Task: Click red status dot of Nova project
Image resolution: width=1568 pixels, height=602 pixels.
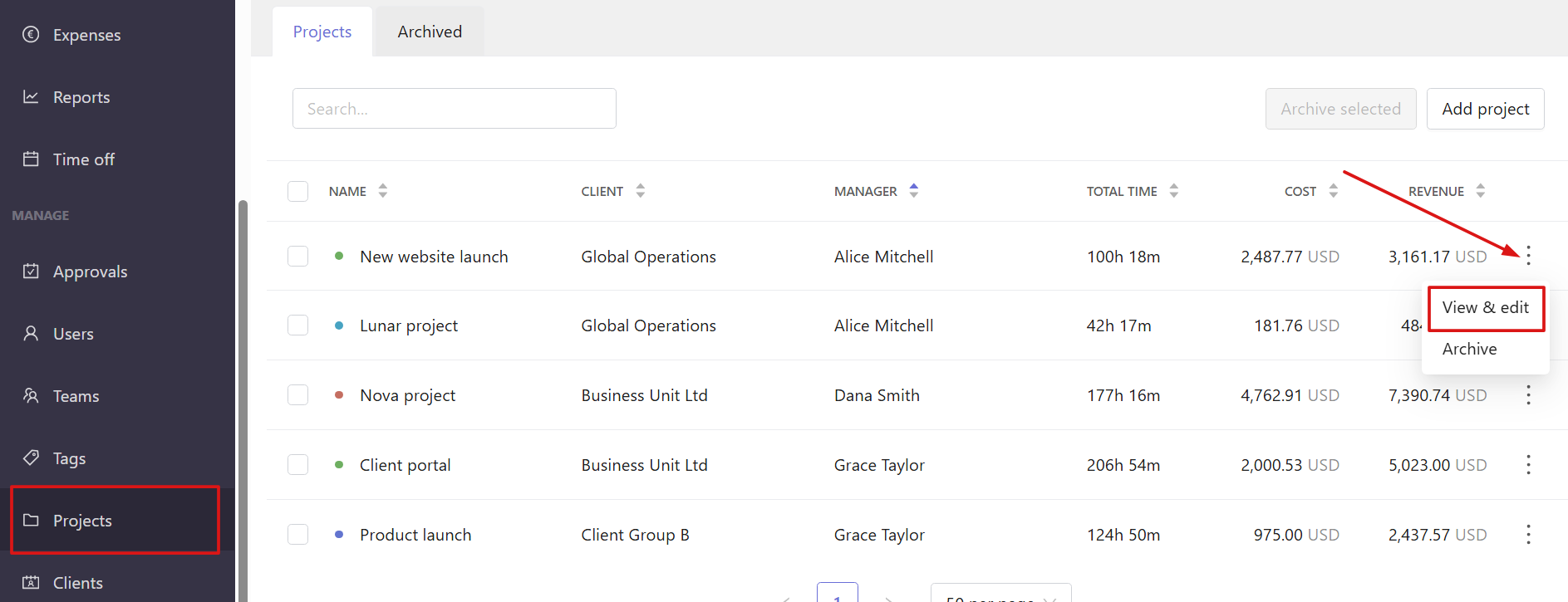Action: point(339,395)
